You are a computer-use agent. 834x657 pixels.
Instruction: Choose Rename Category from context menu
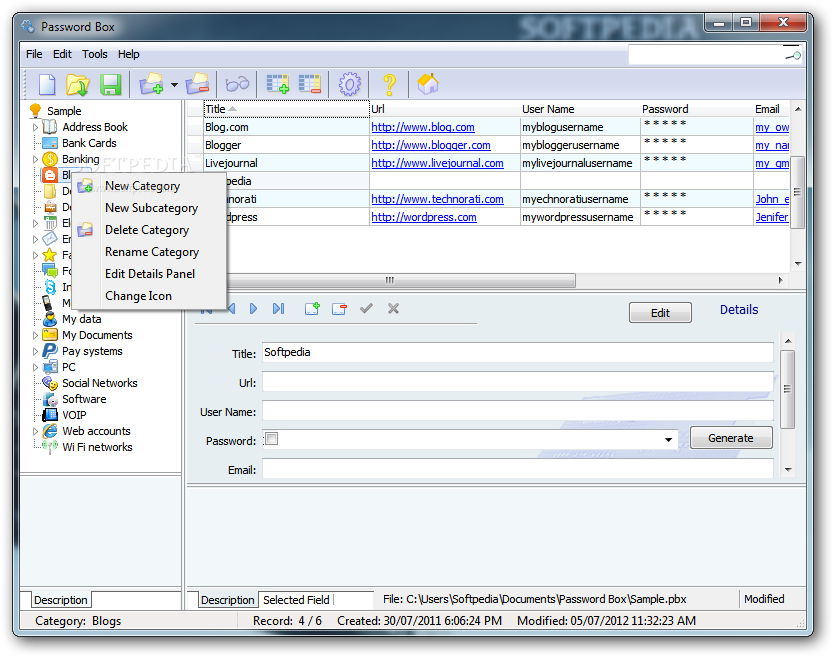(x=149, y=252)
